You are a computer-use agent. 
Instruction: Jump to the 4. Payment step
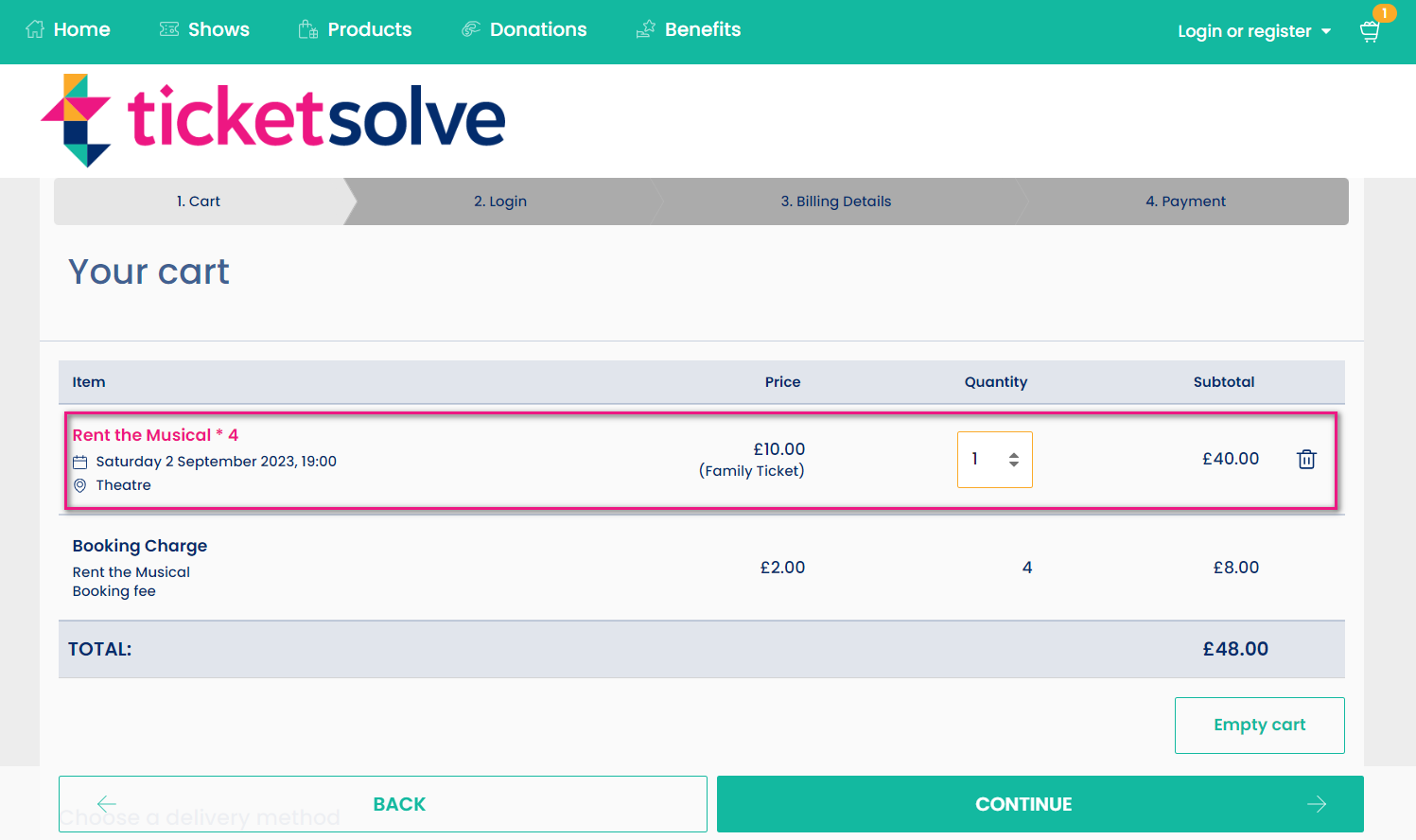[x=1185, y=201]
